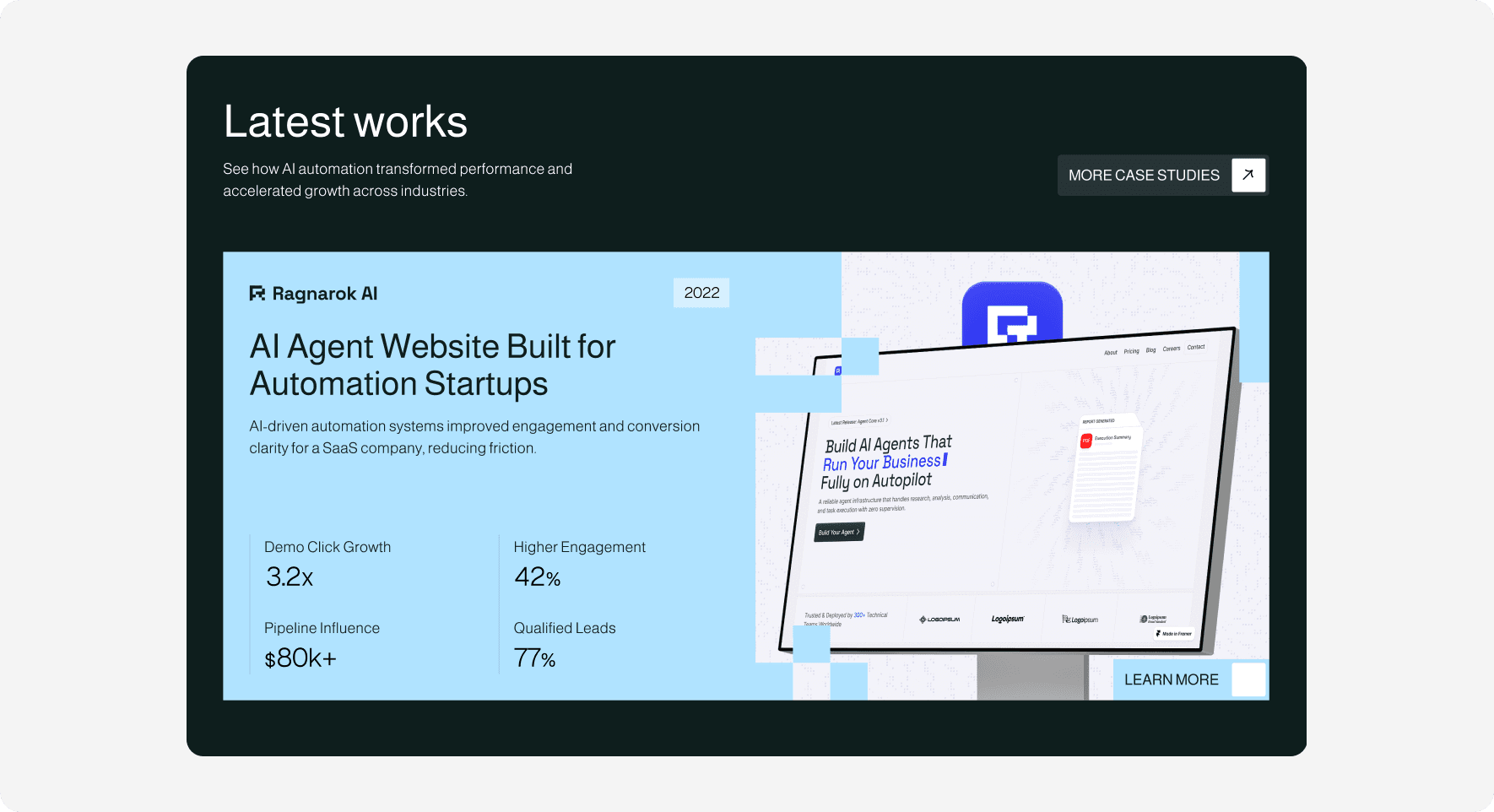Open About in the mockup navigation
The width and height of the screenshot is (1494, 812).
1111,353
